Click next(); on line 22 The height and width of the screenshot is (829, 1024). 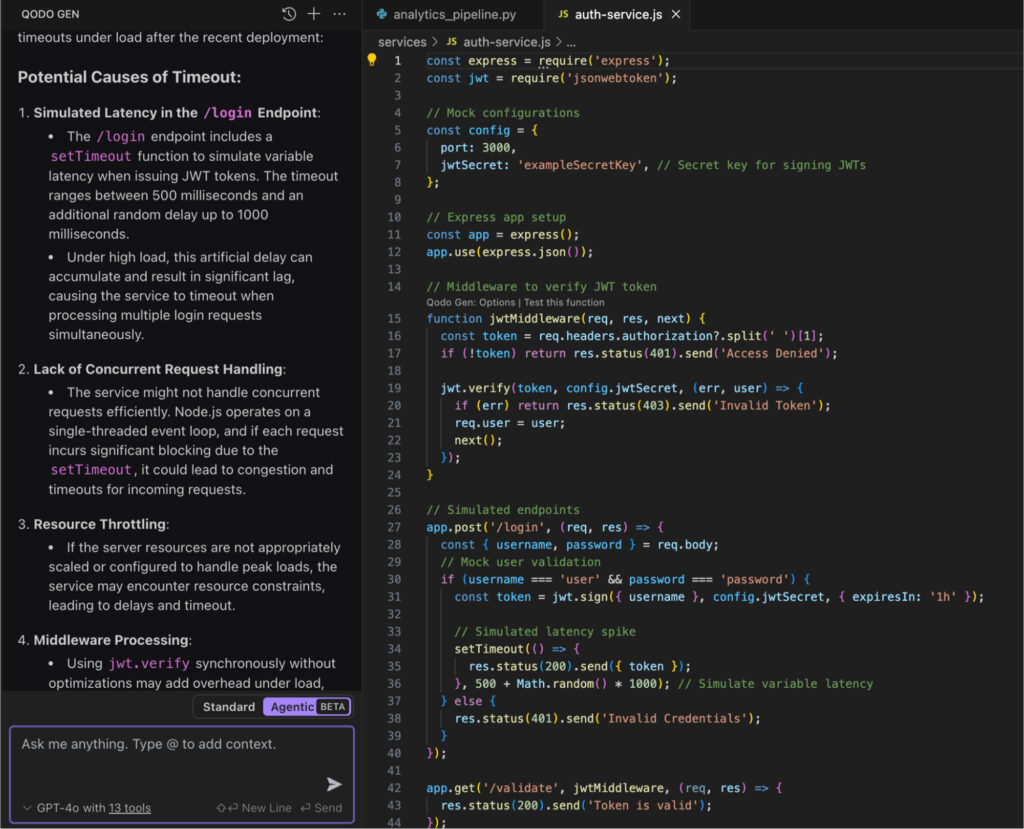479,440
